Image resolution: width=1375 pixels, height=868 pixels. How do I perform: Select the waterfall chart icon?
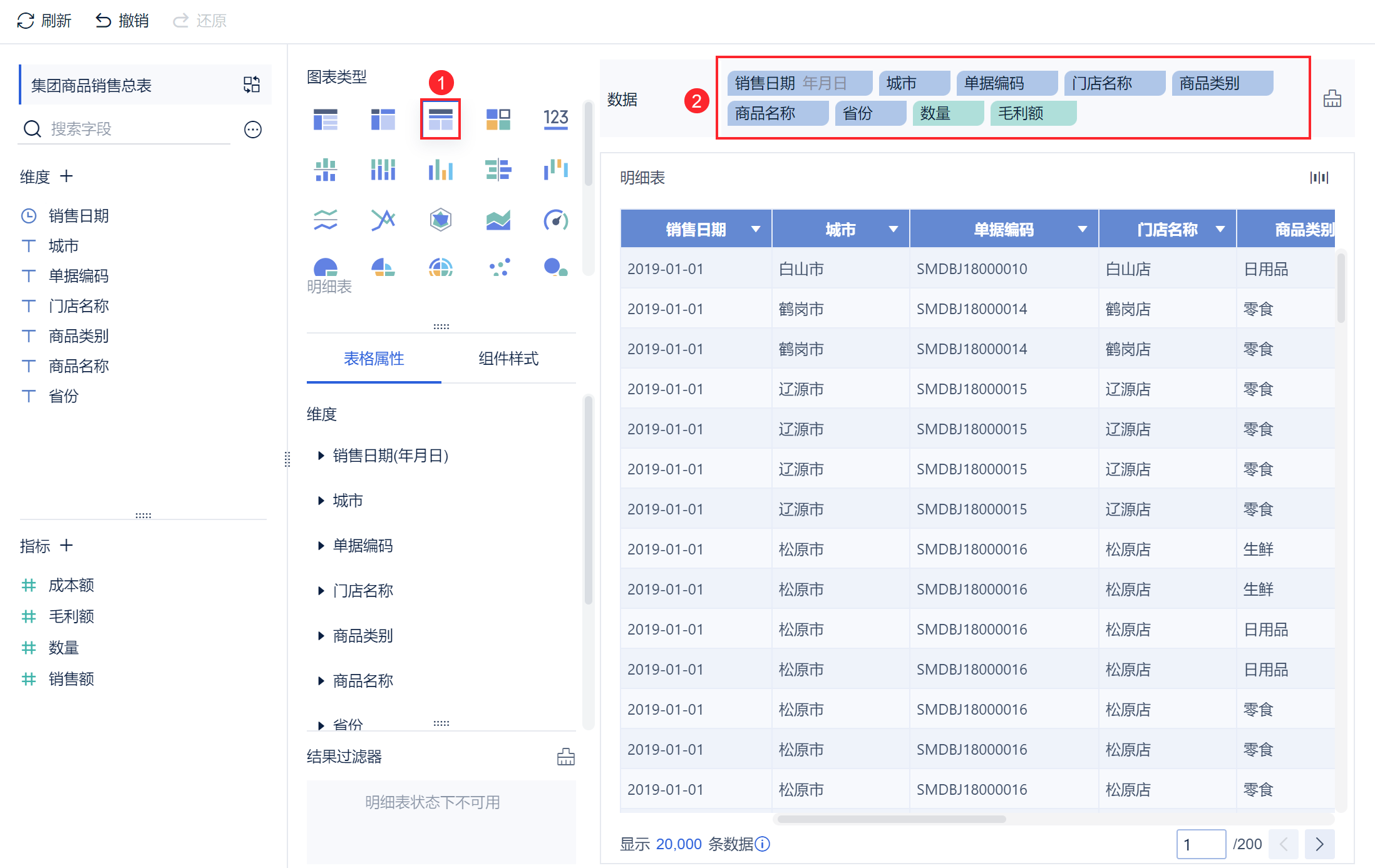pos(556,169)
